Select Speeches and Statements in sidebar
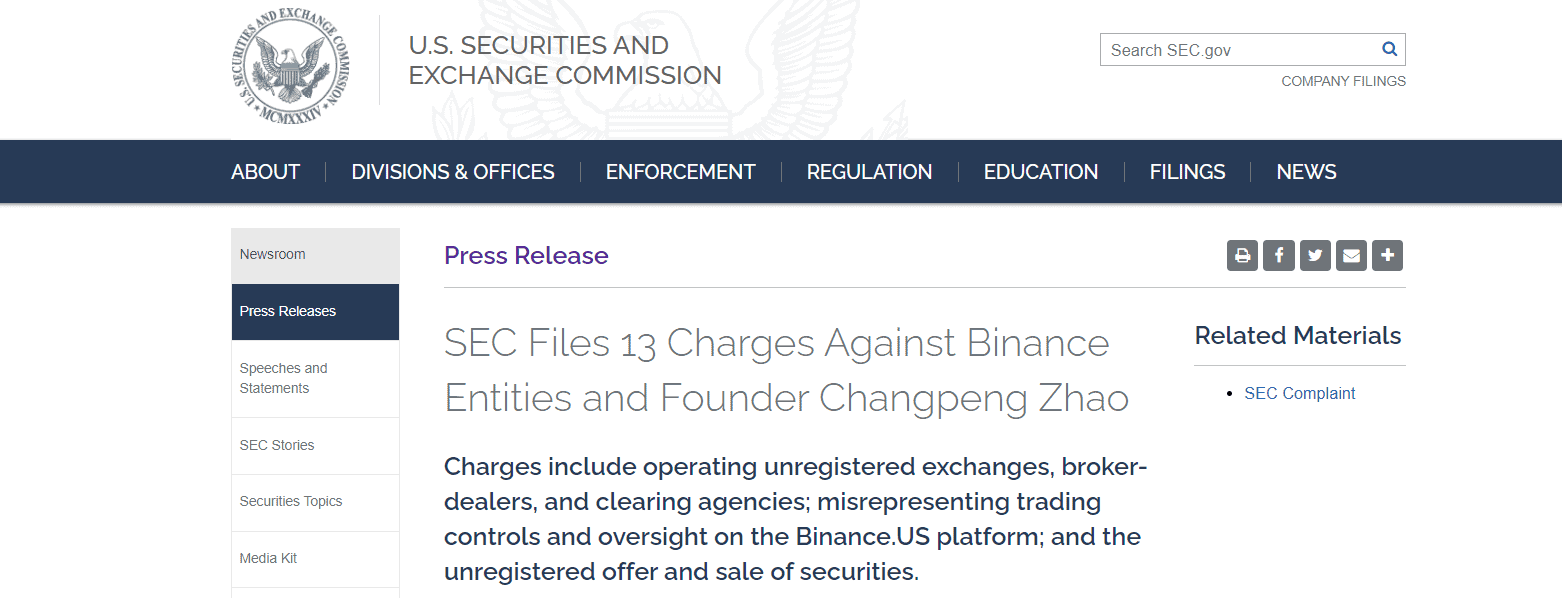Screen dimensions: 1562x598 [x=284, y=378]
